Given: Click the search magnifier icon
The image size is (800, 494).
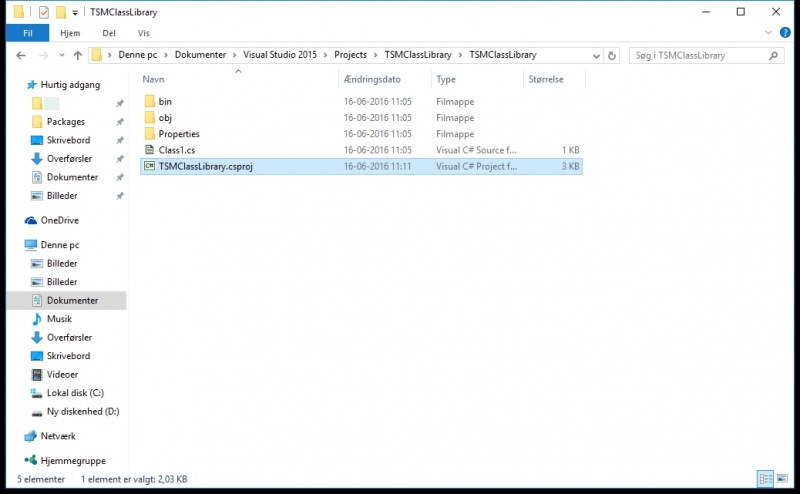Looking at the screenshot, I should point(773,55).
